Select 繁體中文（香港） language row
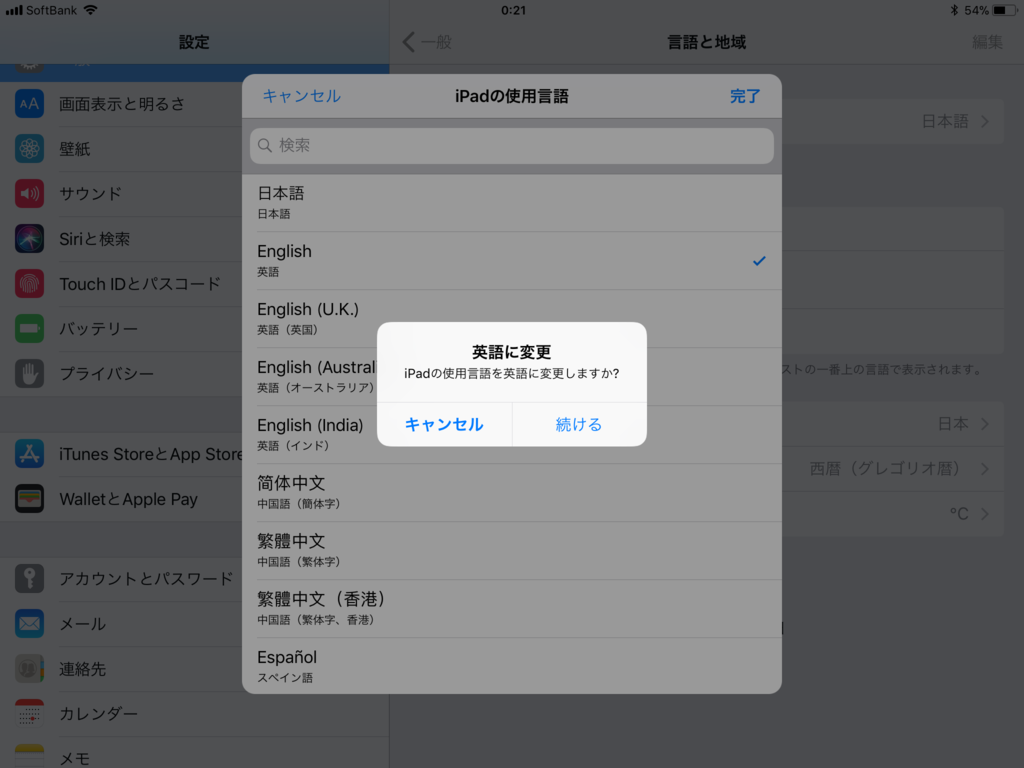The width and height of the screenshot is (1024, 768). (x=512, y=609)
